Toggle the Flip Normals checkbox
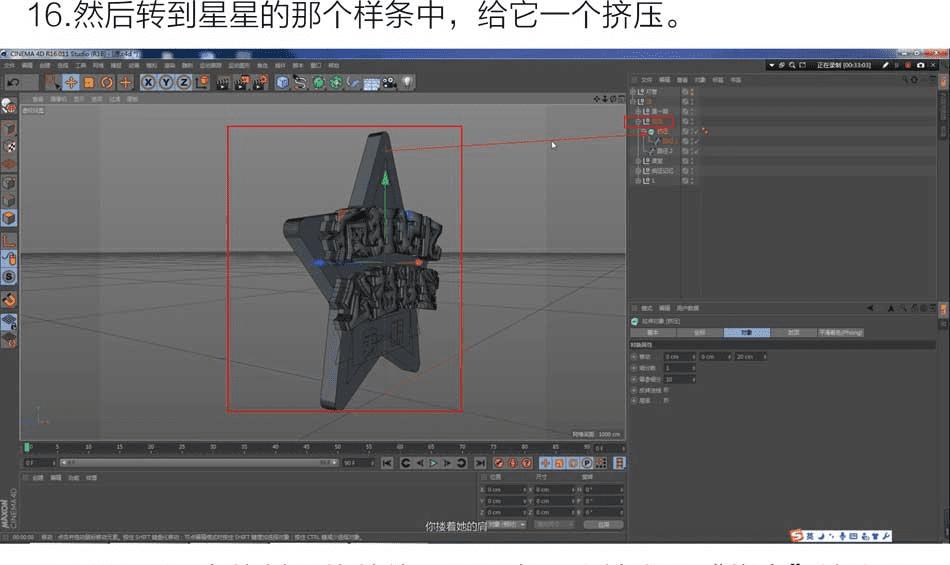Screen dimensions: 950x565 (666, 390)
